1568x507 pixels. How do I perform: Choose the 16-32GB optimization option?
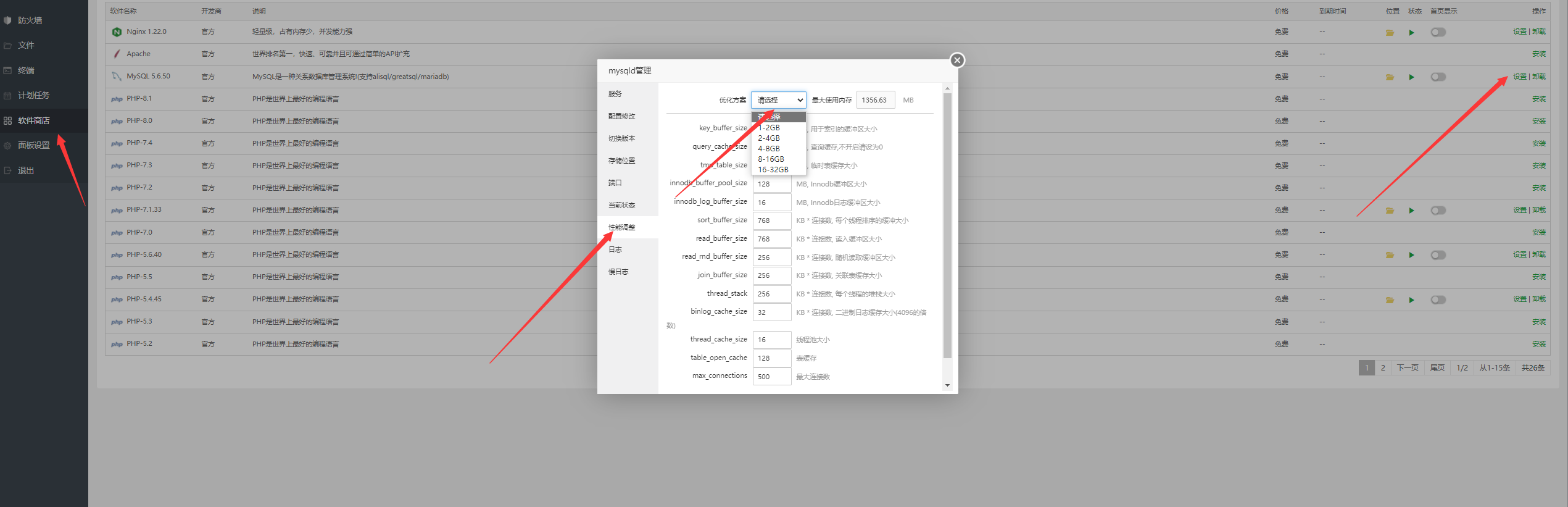(779, 170)
